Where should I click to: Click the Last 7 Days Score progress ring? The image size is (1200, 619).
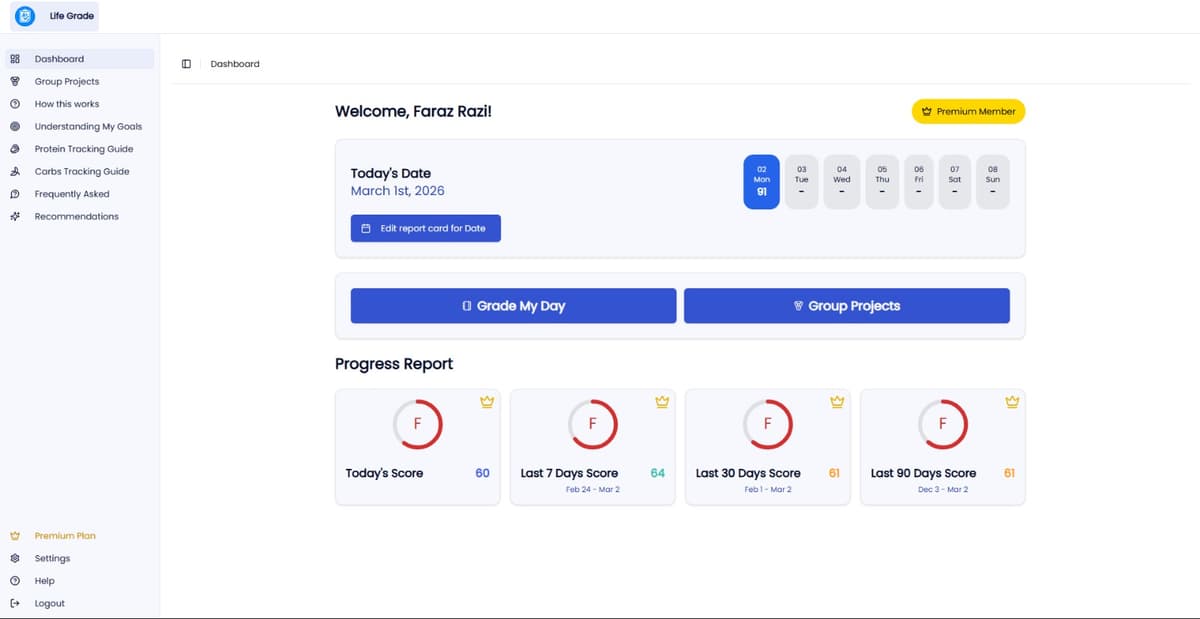[592, 424]
